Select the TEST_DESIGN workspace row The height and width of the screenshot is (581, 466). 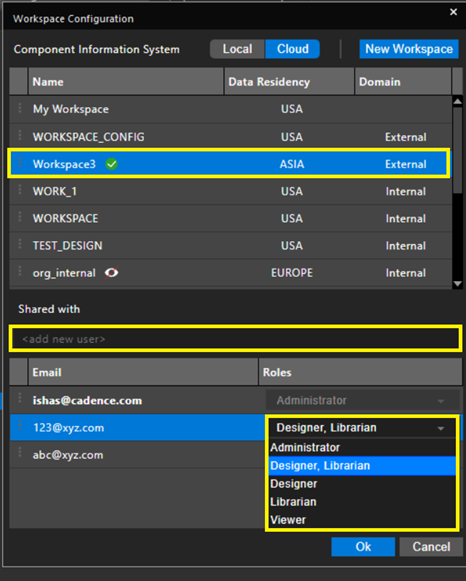tap(230, 246)
